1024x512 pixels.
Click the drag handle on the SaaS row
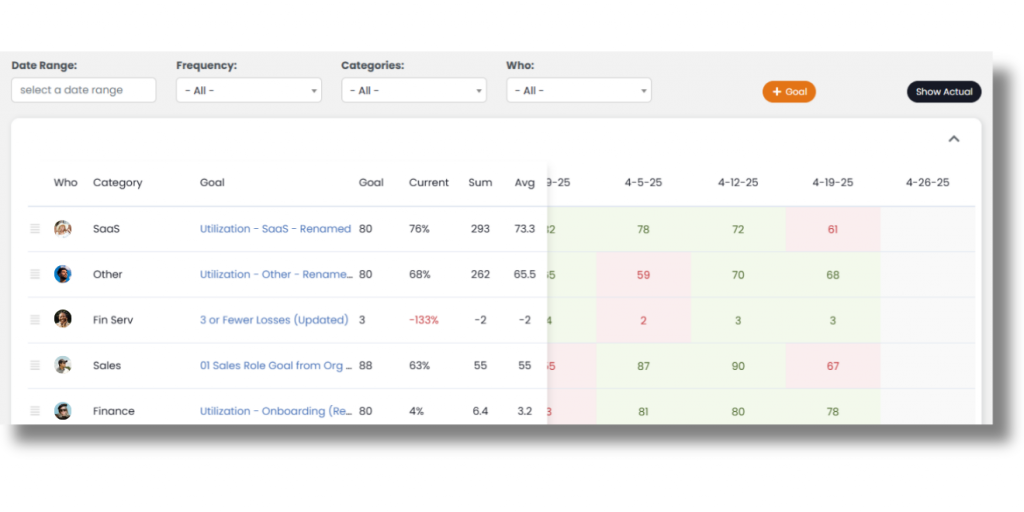[35, 229]
